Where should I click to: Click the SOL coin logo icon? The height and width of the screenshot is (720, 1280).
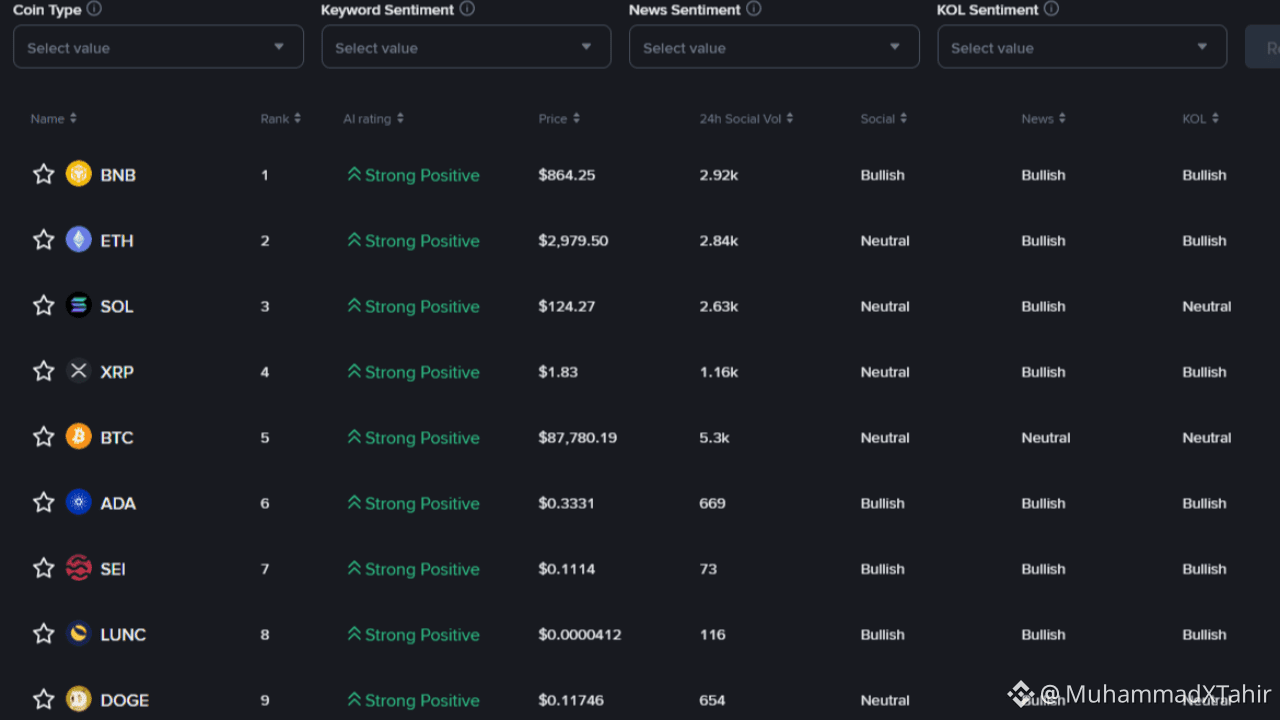[x=79, y=306]
